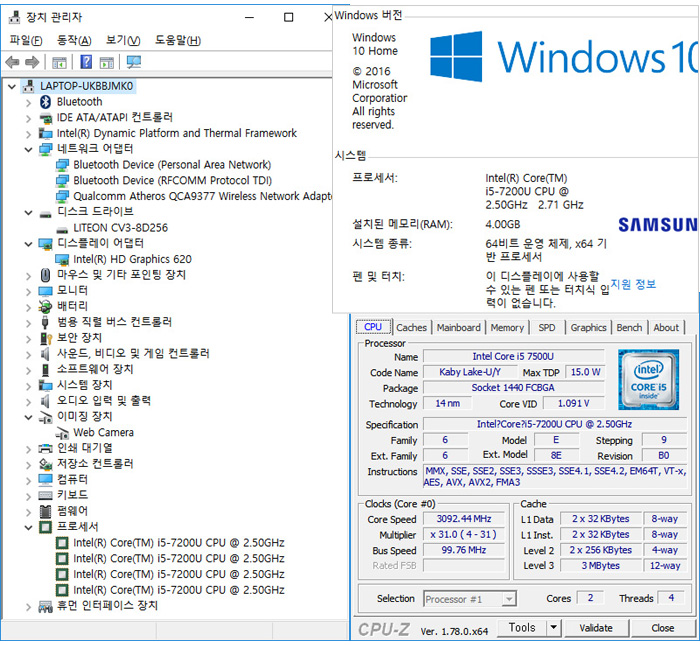
Task: Click the Bluetooth category icon
Action: [46, 102]
